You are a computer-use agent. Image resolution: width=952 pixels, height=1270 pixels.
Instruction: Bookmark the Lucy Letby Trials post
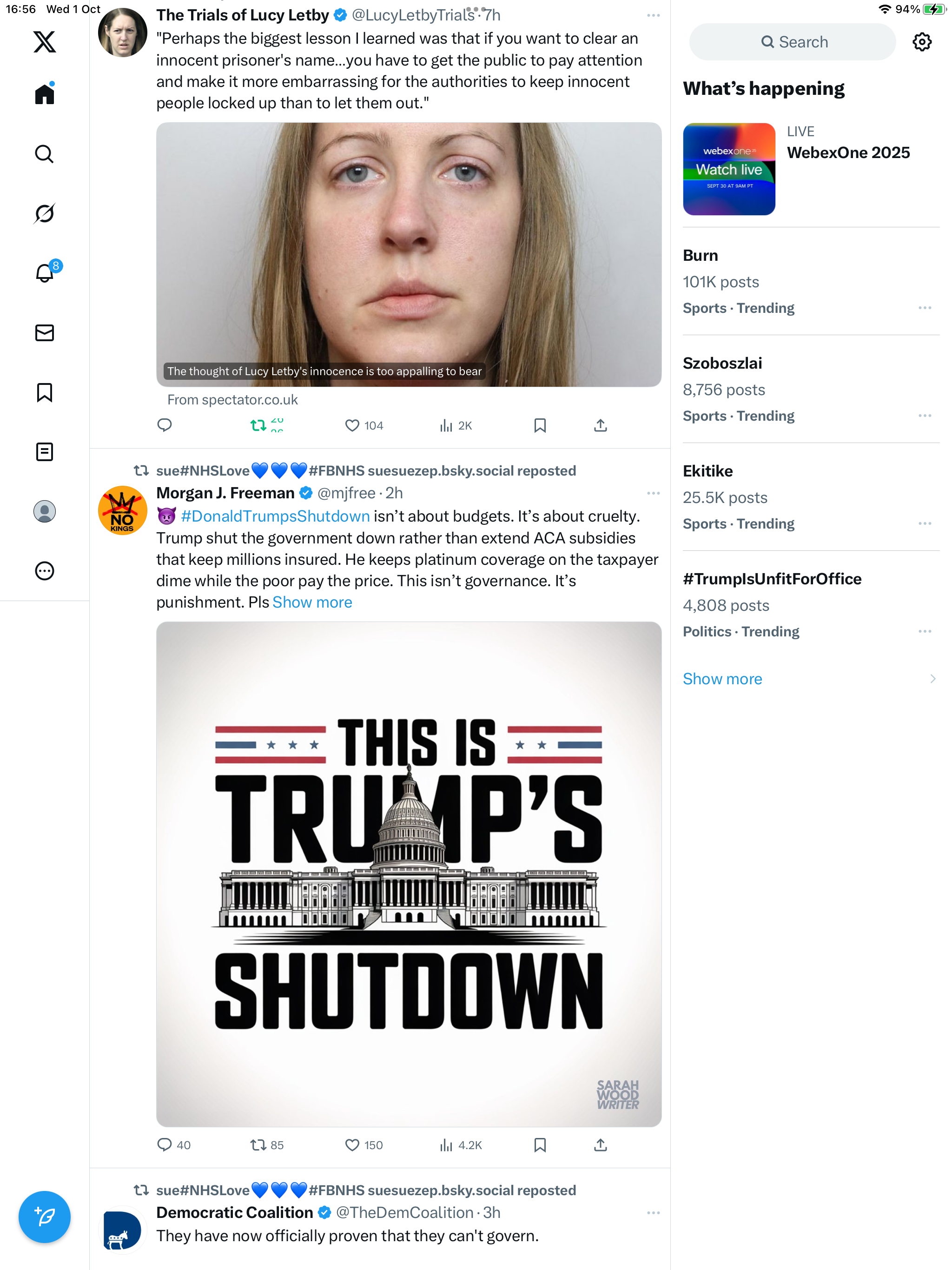[x=540, y=425]
